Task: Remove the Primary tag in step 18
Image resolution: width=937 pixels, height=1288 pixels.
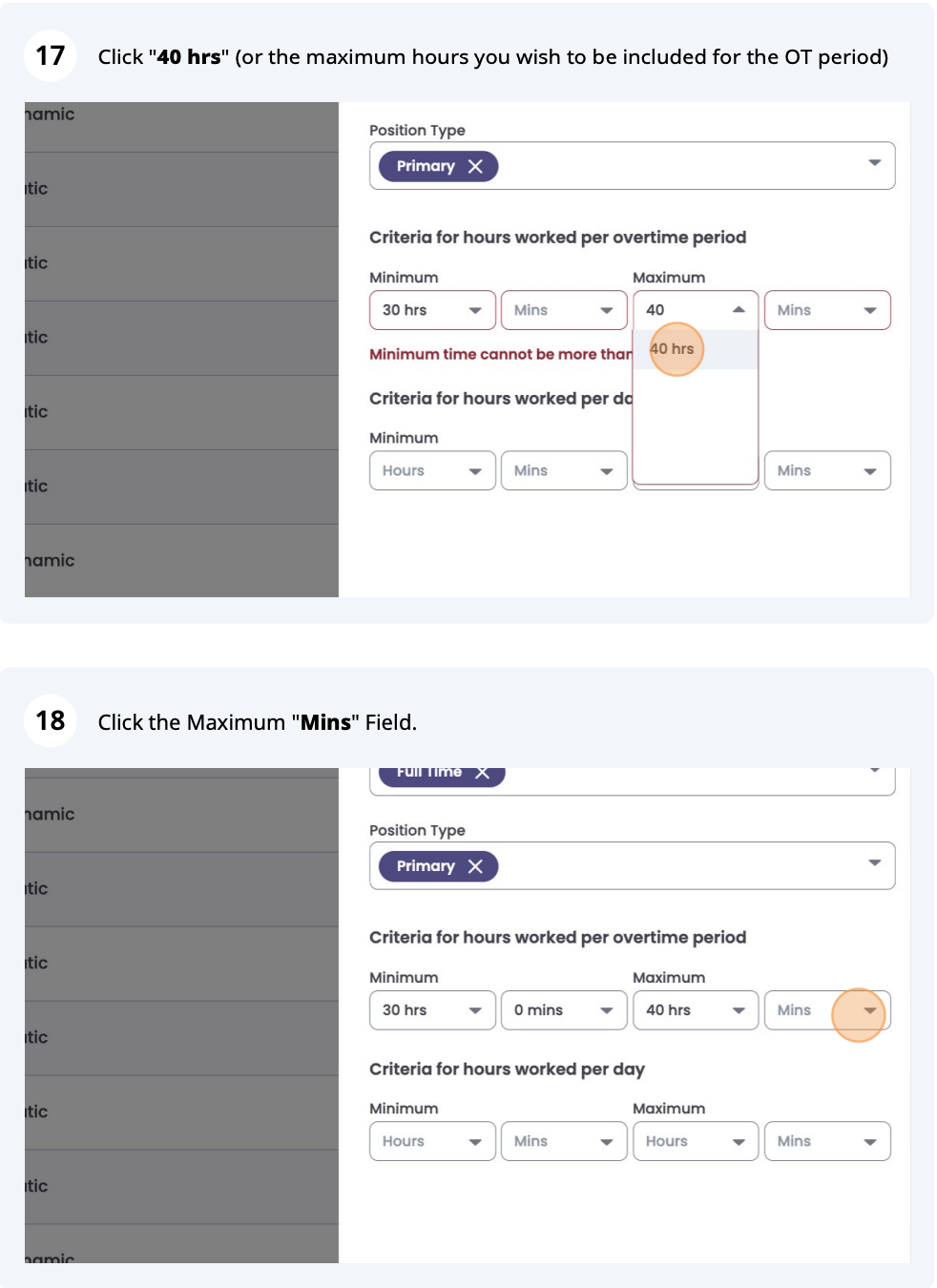Action: 475,866
